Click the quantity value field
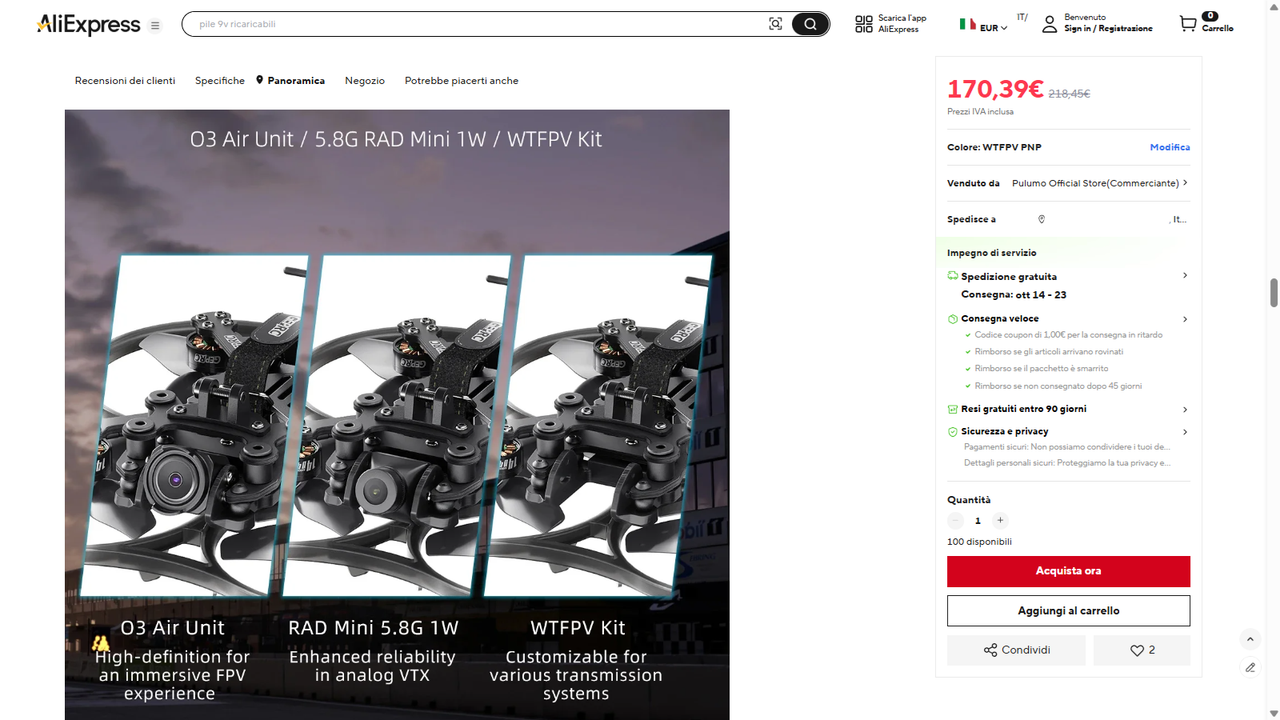The height and width of the screenshot is (720, 1280). (x=978, y=520)
